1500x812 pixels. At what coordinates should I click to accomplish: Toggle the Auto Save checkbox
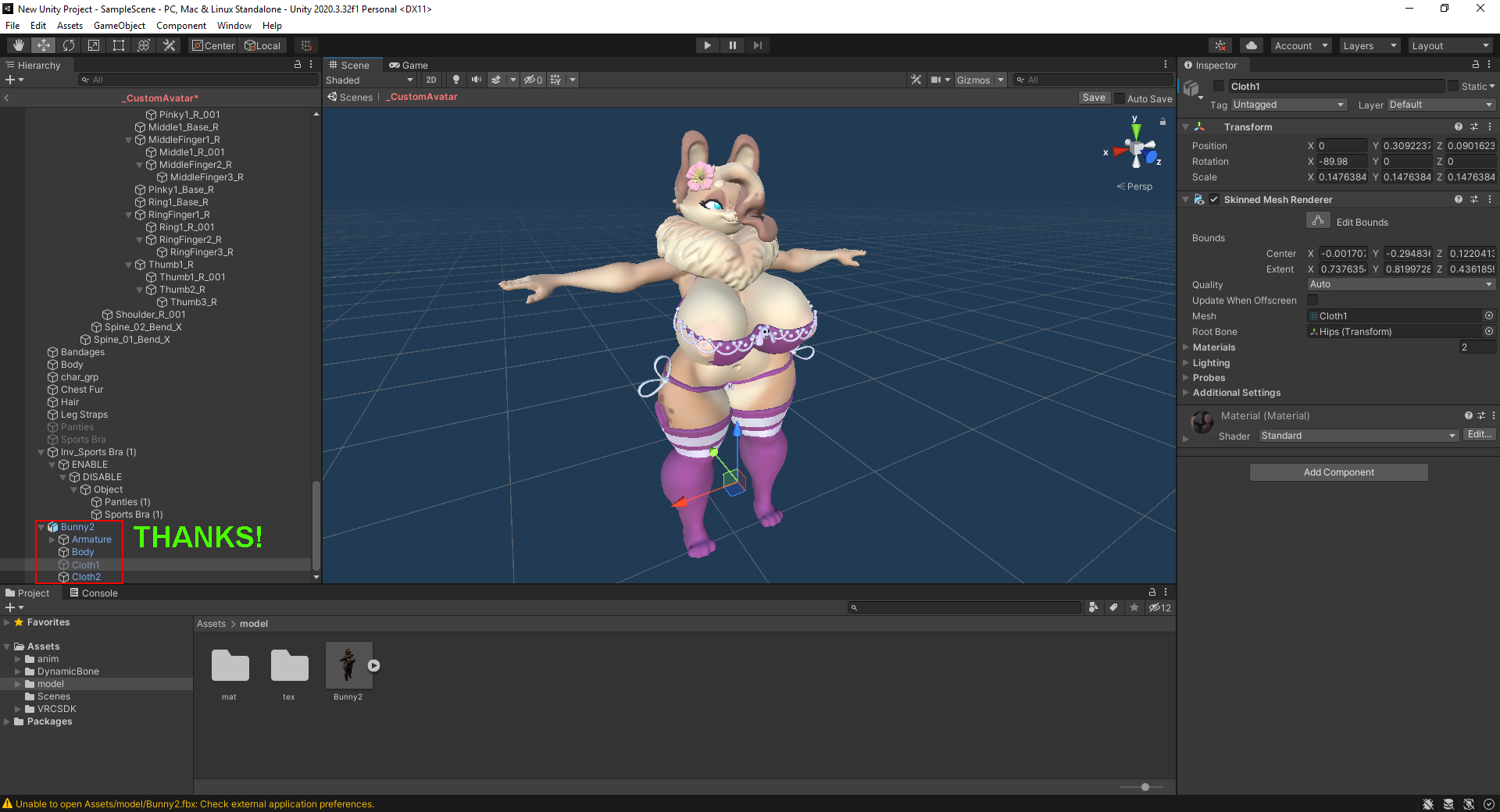(1120, 98)
